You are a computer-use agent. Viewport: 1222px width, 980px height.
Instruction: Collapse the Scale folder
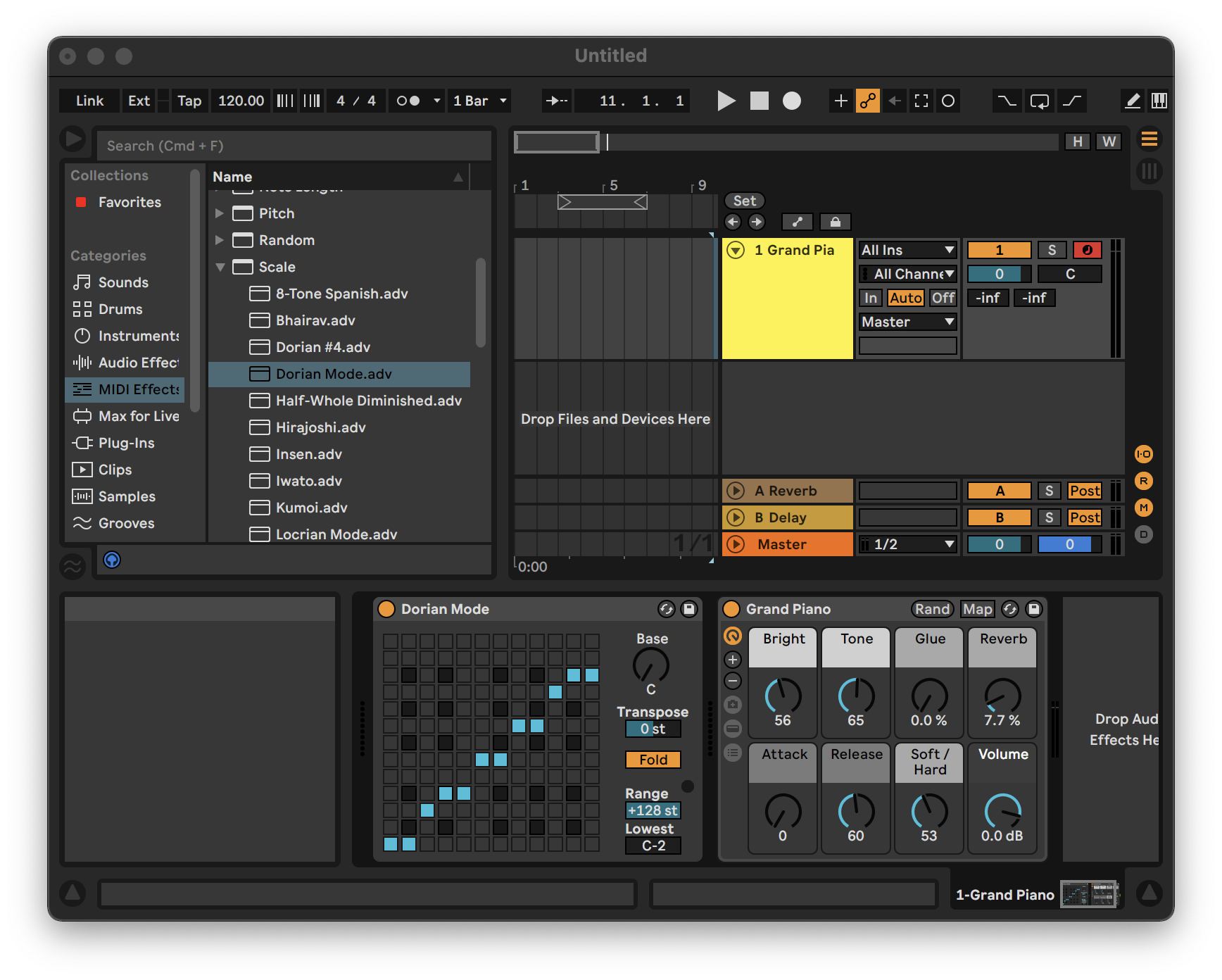point(220,267)
